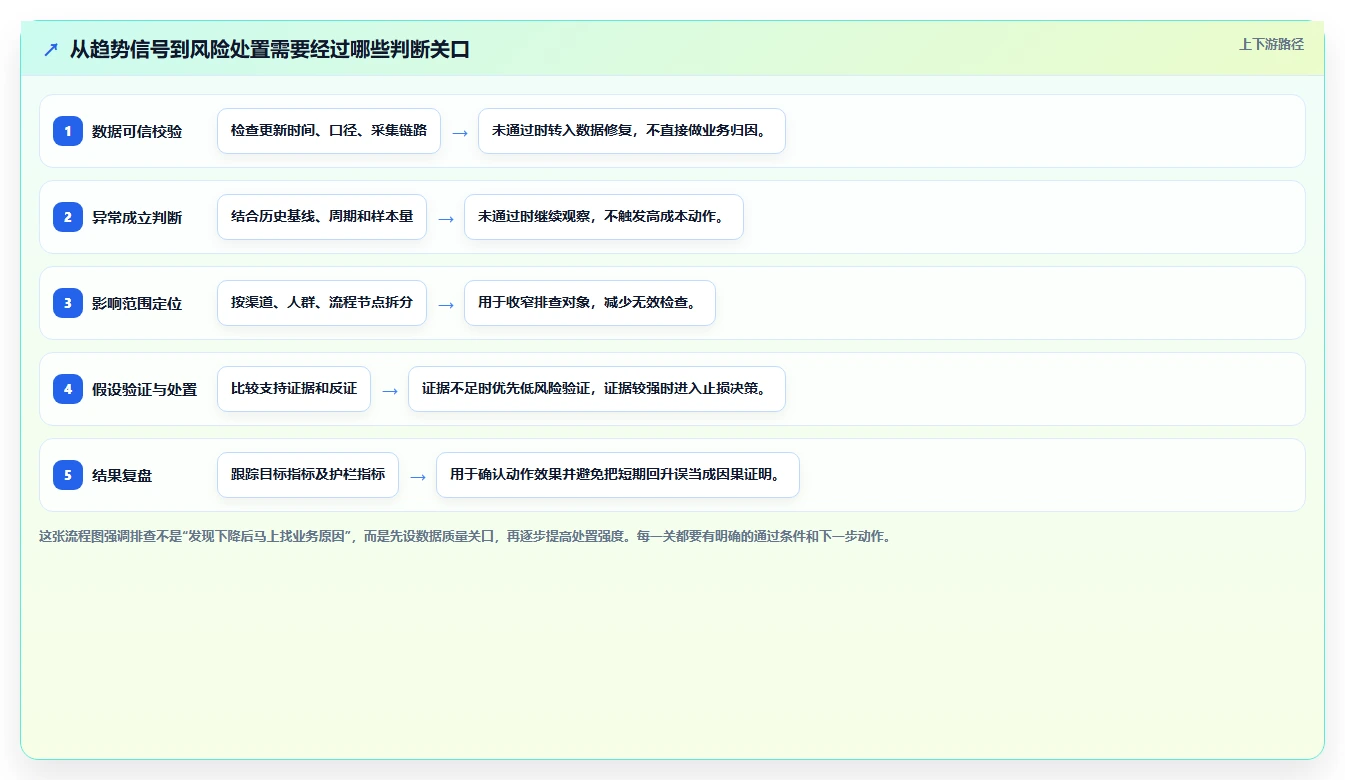The image size is (1345, 780).
Task: Click the 用于确认动作效果 result box
Action: [618, 475]
